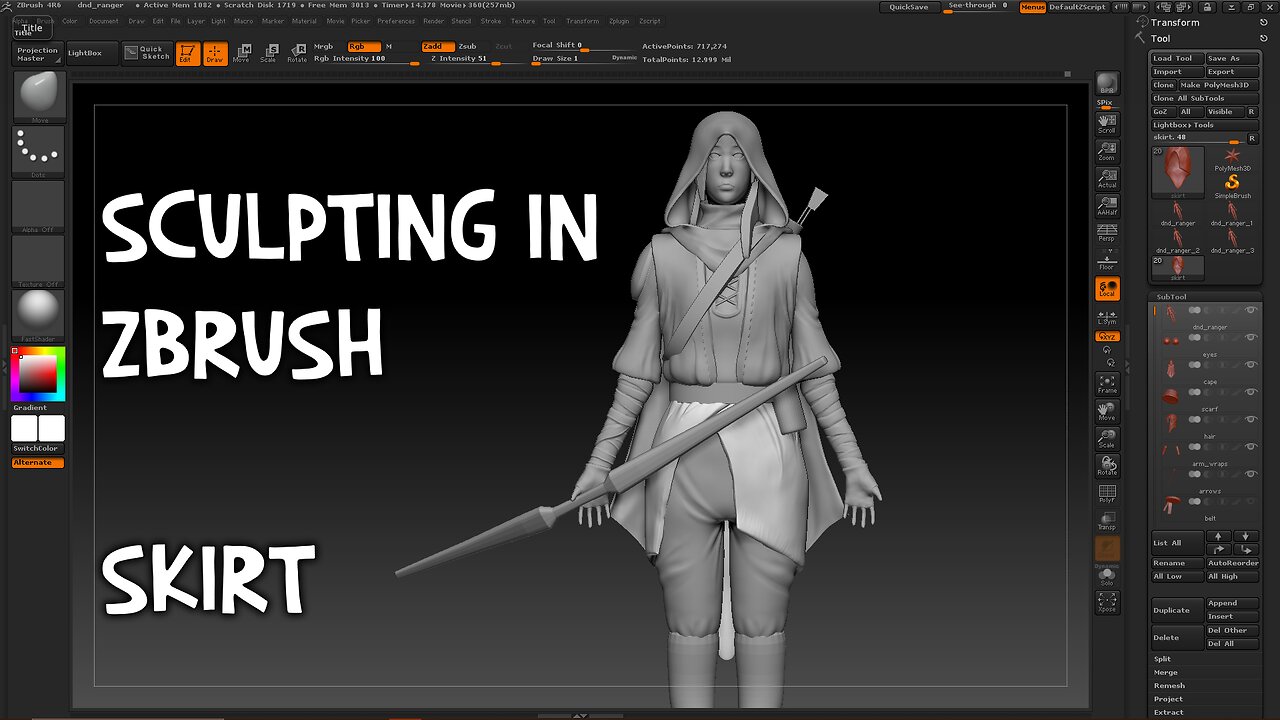
Task: Click the Zoom canvas icon
Action: [1107, 151]
